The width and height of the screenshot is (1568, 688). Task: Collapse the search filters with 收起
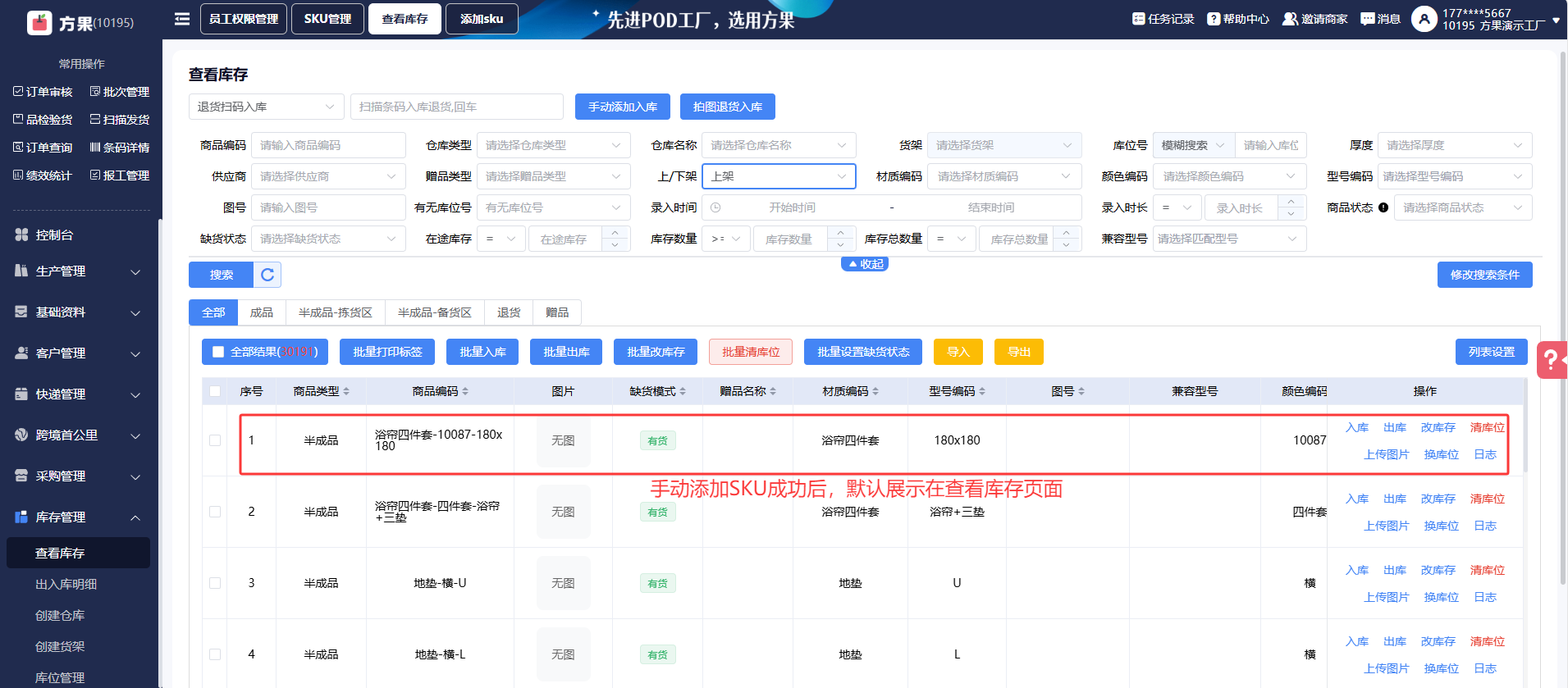865,264
